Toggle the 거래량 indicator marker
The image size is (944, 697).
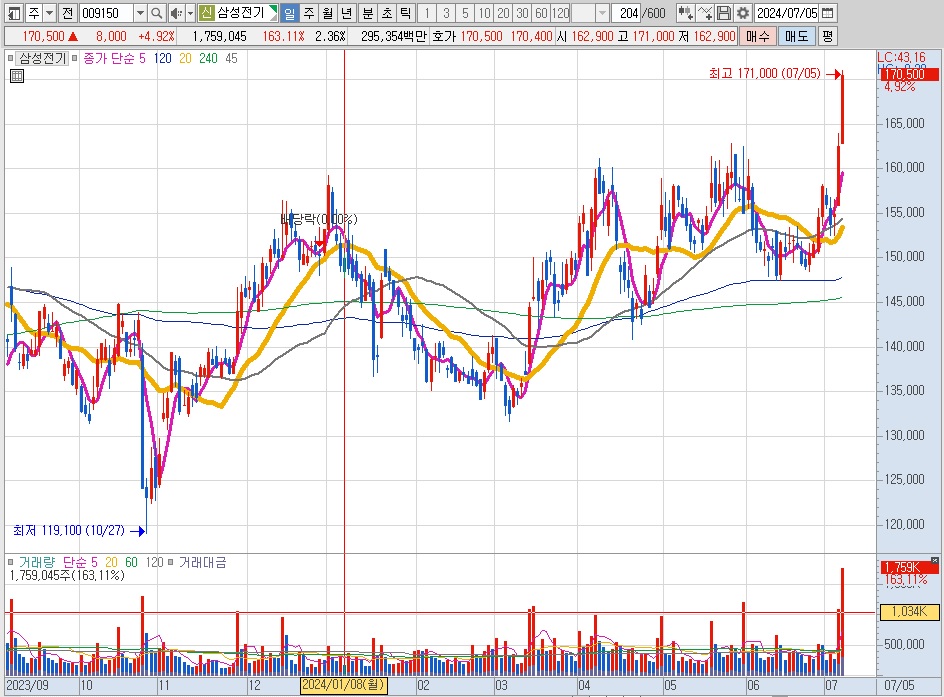point(10,562)
